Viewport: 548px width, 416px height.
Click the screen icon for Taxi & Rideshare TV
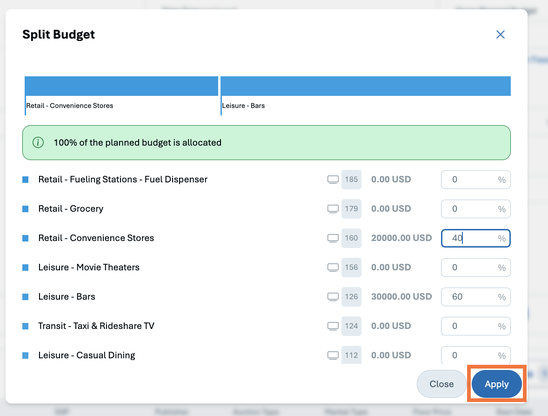click(x=333, y=327)
